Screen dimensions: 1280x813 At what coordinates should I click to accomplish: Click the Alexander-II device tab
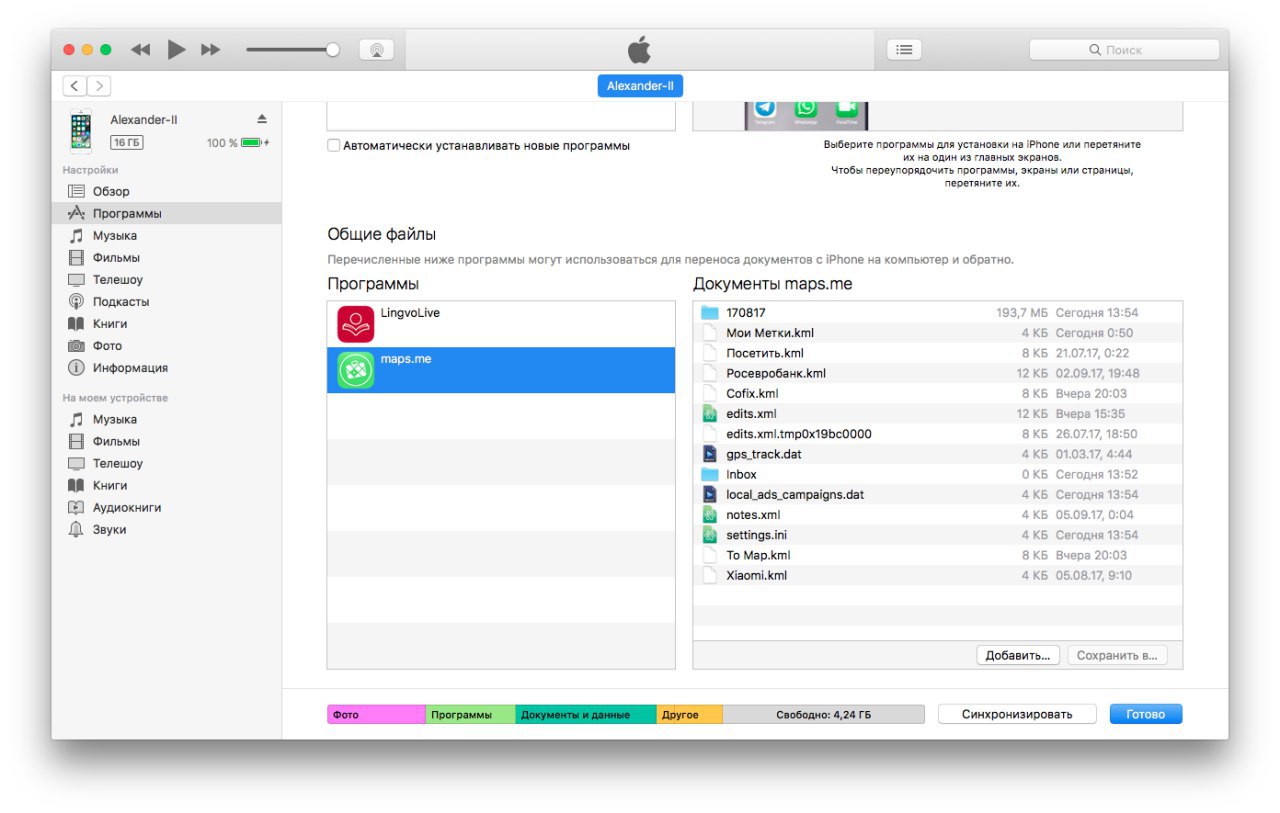pos(640,86)
